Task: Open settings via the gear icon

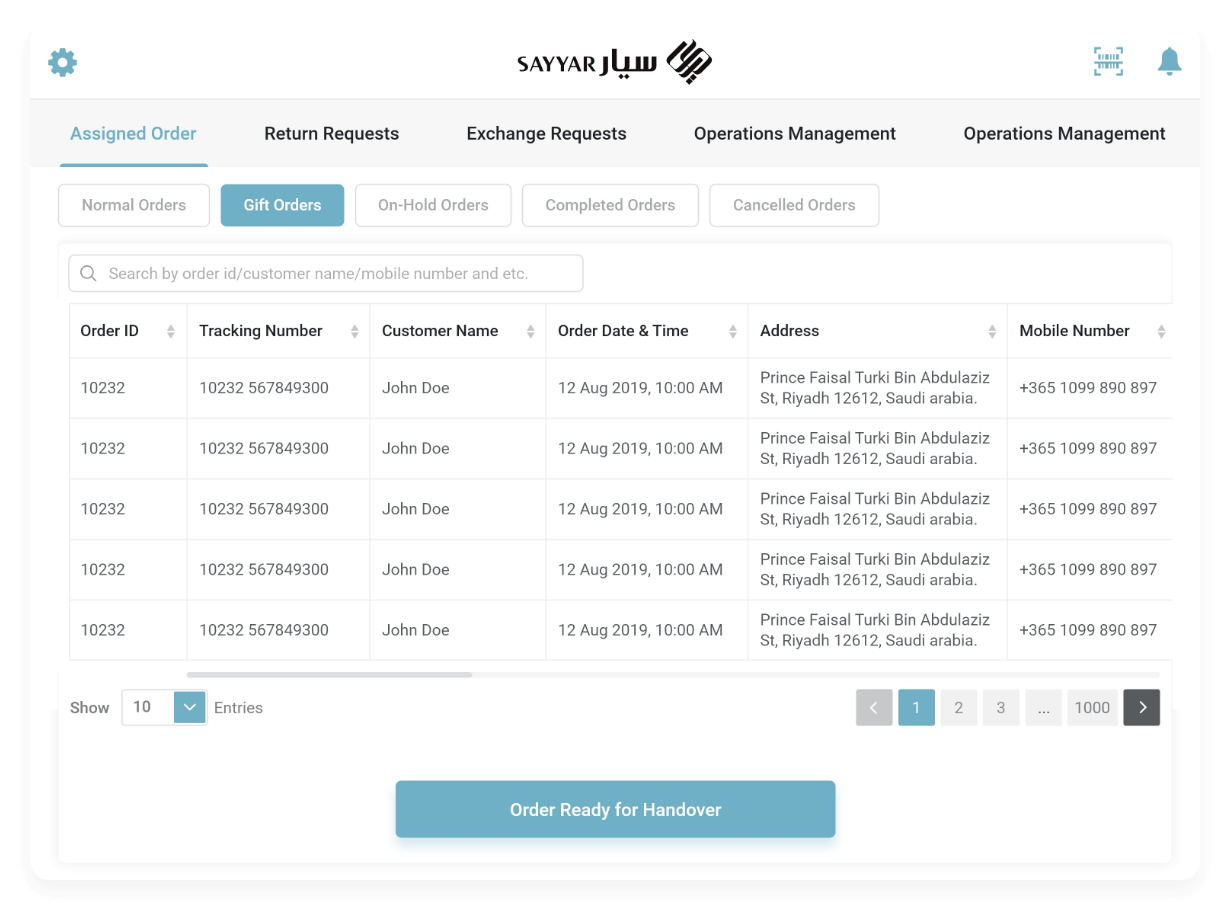Action: 63,62
